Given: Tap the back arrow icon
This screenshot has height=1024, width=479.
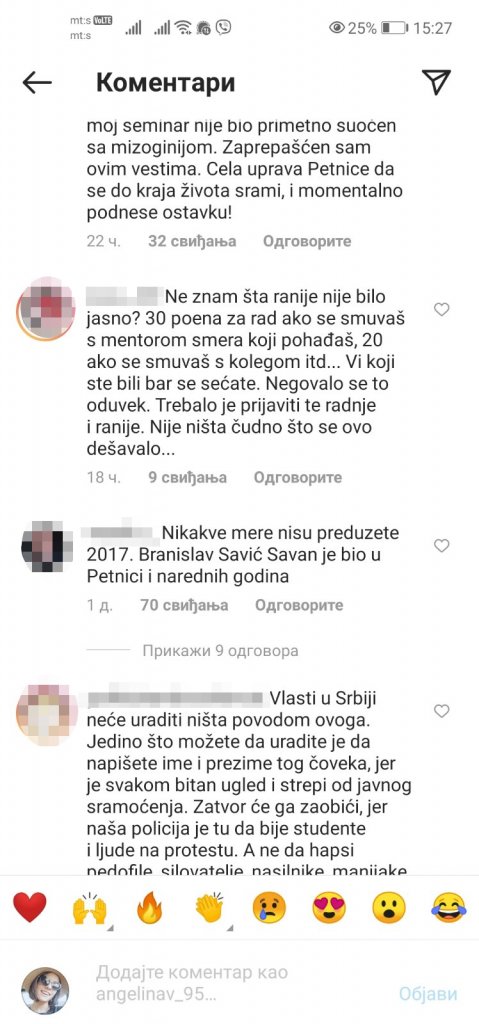Looking at the screenshot, I should tap(37, 82).
